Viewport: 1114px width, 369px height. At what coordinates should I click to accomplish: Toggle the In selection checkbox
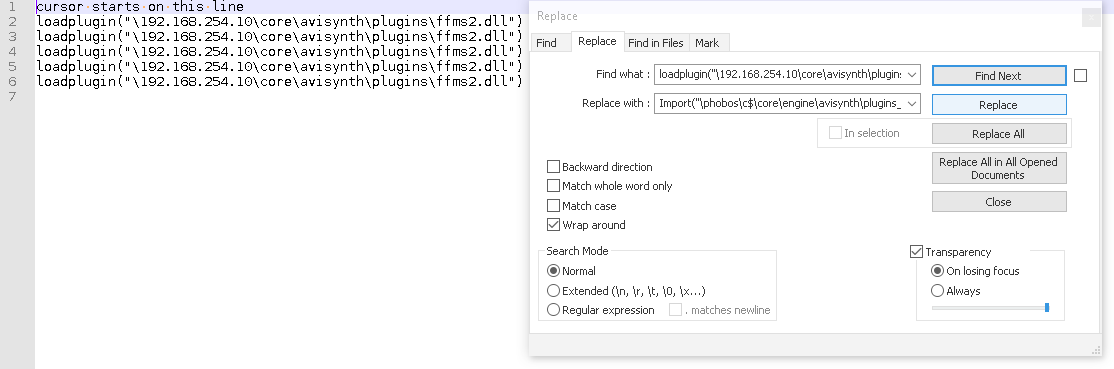pyautogui.click(x=836, y=133)
